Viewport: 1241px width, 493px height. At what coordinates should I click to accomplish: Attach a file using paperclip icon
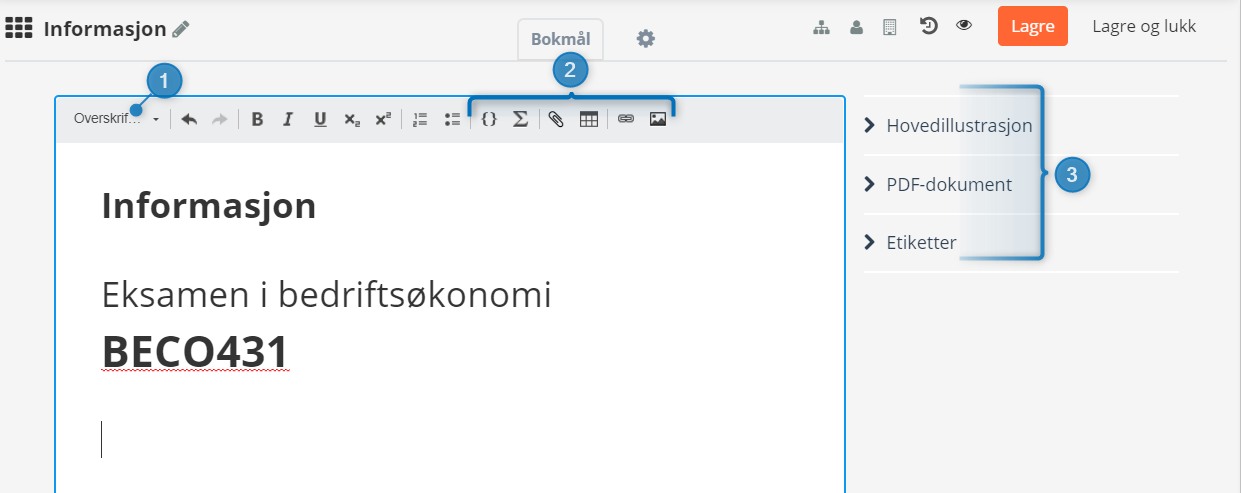point(556,119)
